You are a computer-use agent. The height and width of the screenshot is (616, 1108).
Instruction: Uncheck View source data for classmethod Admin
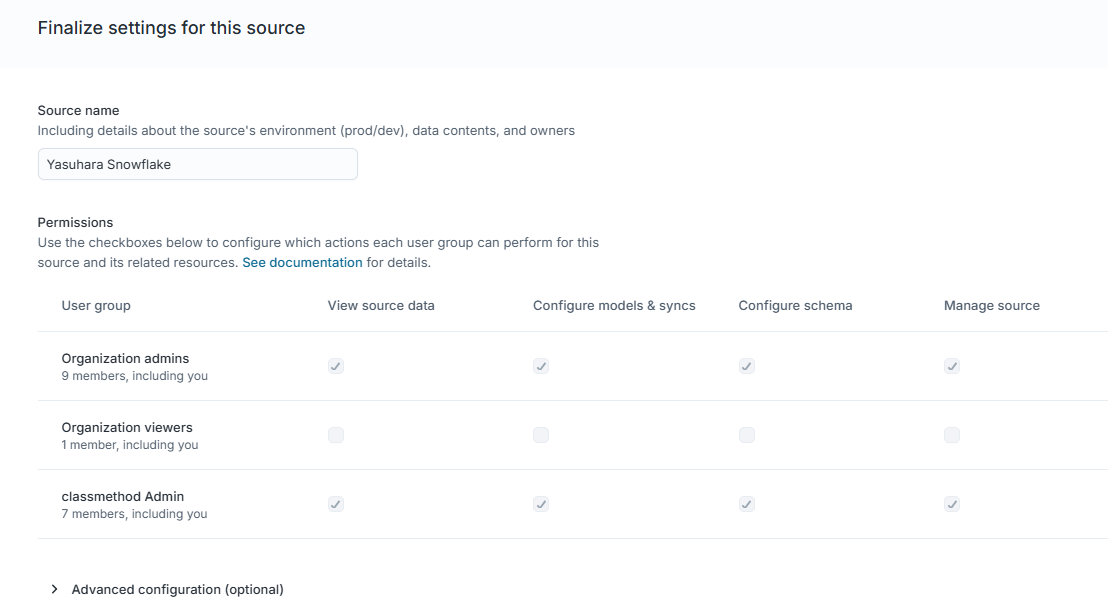pyautogui.click(x=336, y=504)
